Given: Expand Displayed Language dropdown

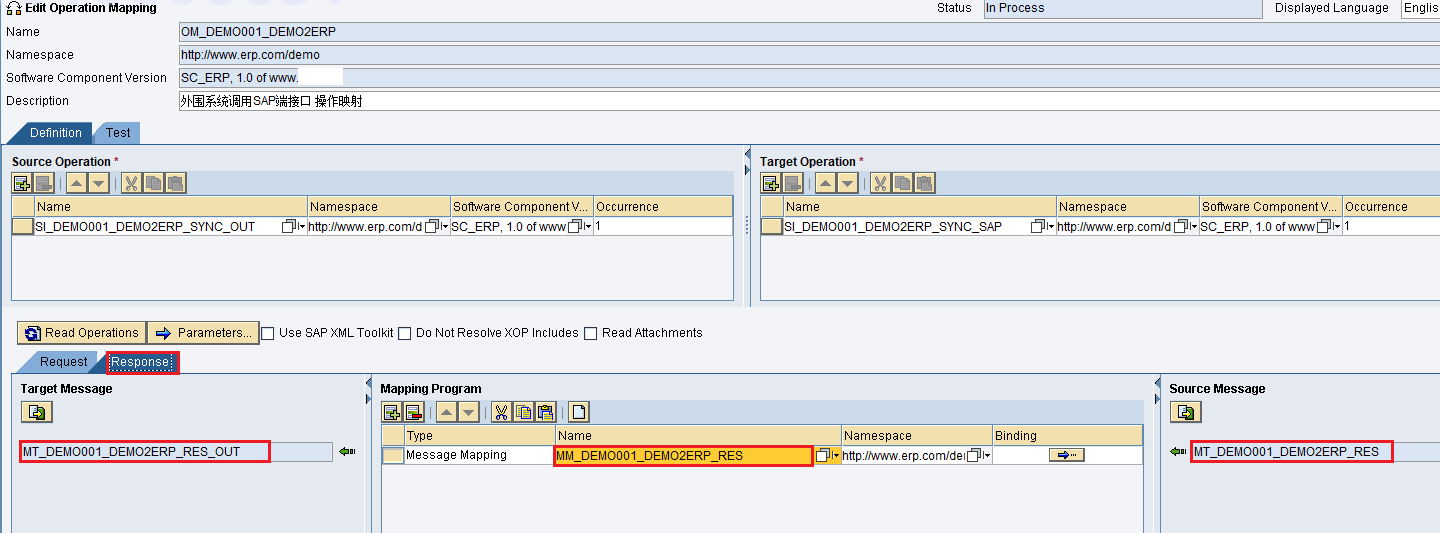Looking at the screenshot, I should pyautogui.click(x=1420, y=8).
